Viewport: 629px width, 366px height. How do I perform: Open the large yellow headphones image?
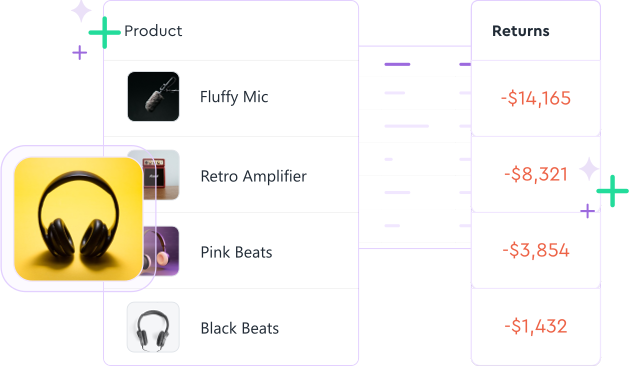78,219
